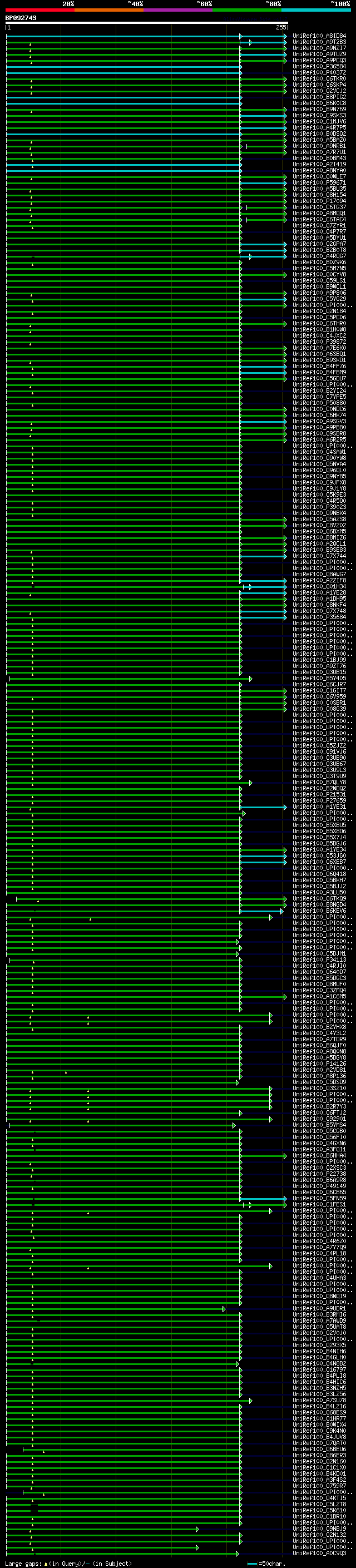Click hit label UniRef100_C5GDU7
The height and width of the screenshot is (1568, 356).
pos(319,379)
